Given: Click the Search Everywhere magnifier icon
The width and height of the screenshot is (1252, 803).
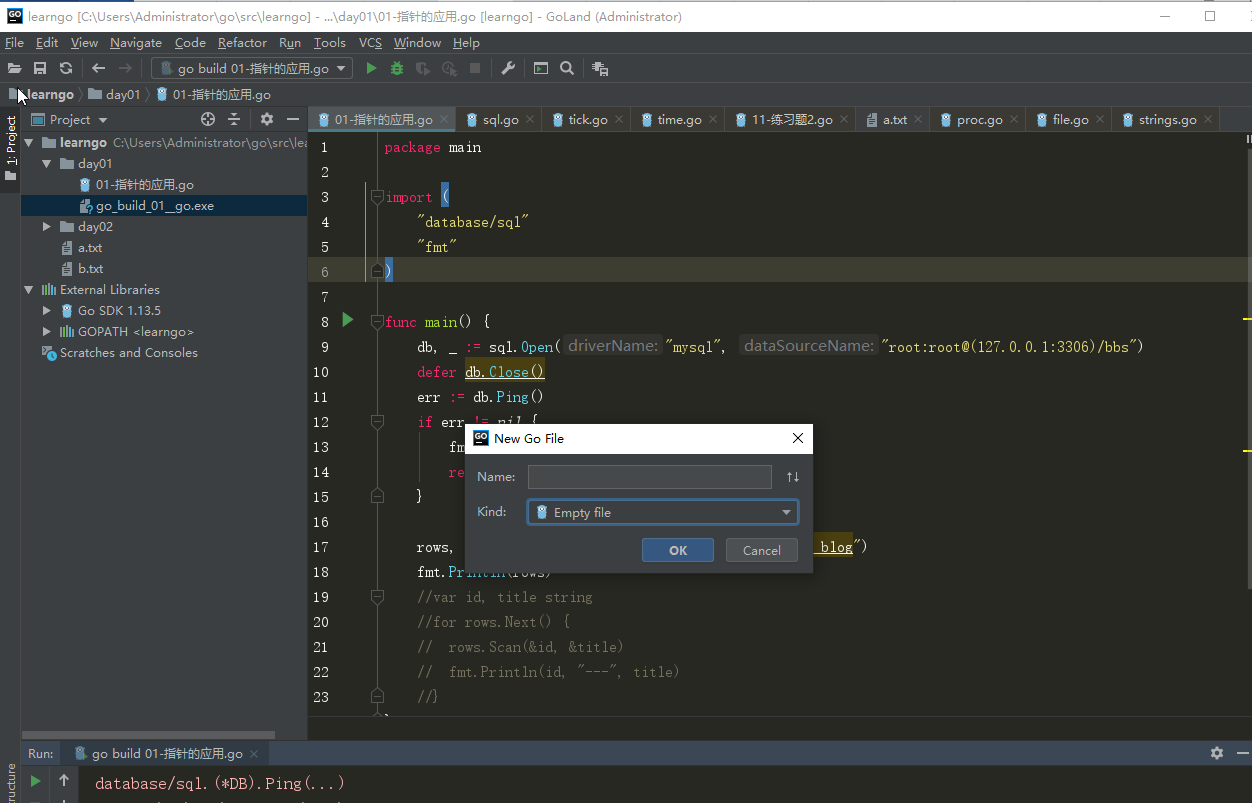Looking at the screenshot, I should tap(567, 68).
